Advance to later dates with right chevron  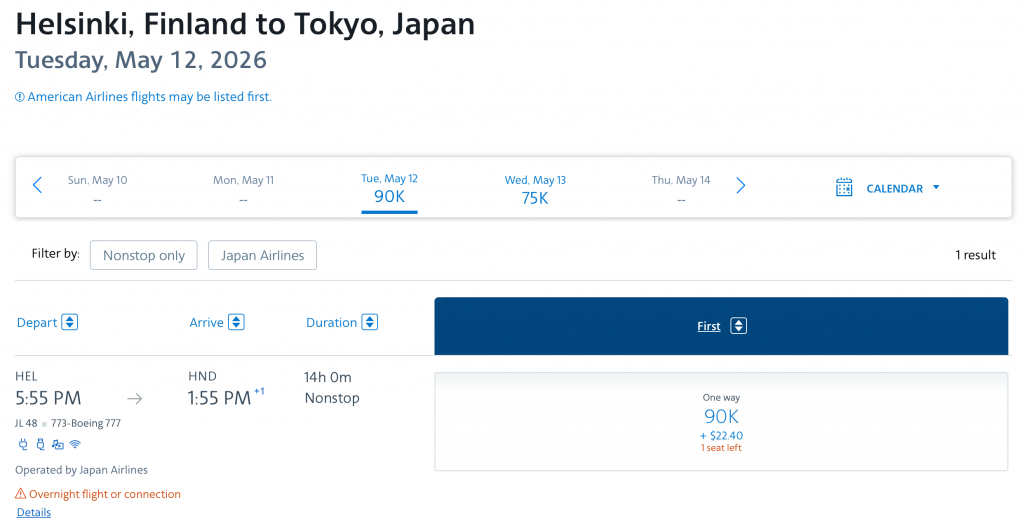(x=741, y=186)
